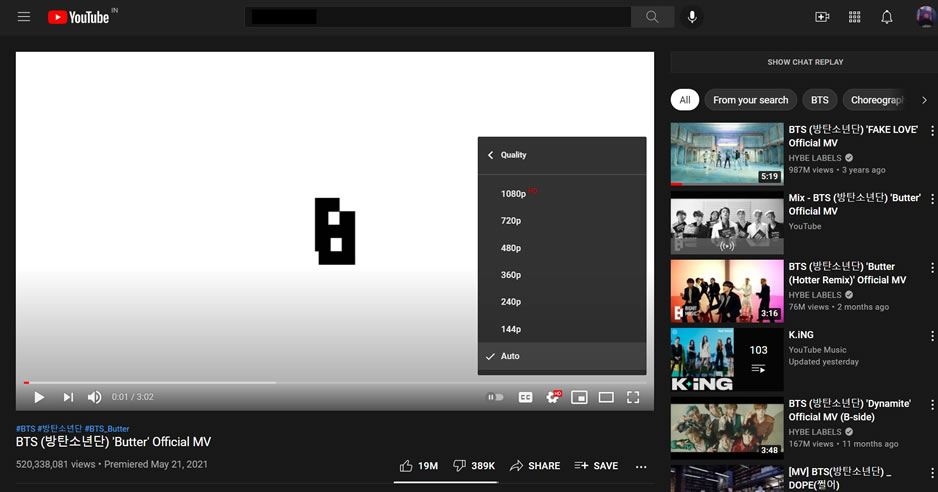The width and height of the screenshot is (938, 492).
Task: Select 720p quality
Action: click(562, 221)
